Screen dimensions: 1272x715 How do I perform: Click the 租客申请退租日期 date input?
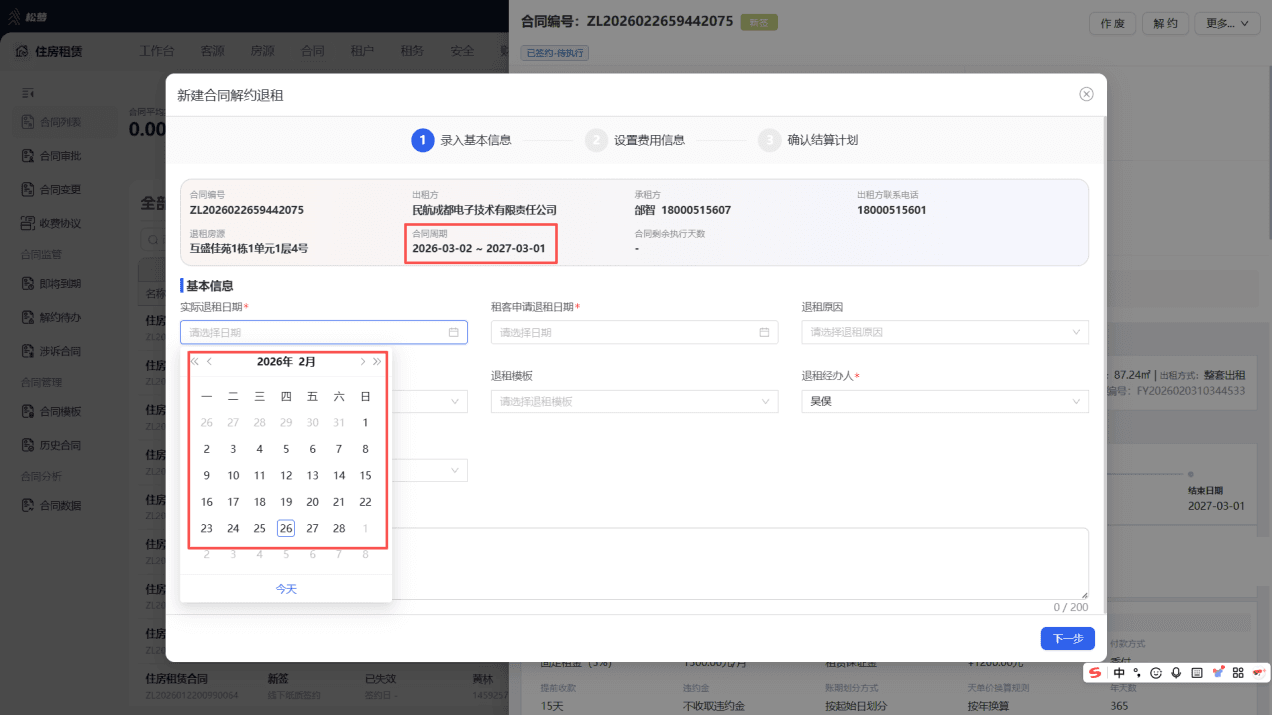634,332
